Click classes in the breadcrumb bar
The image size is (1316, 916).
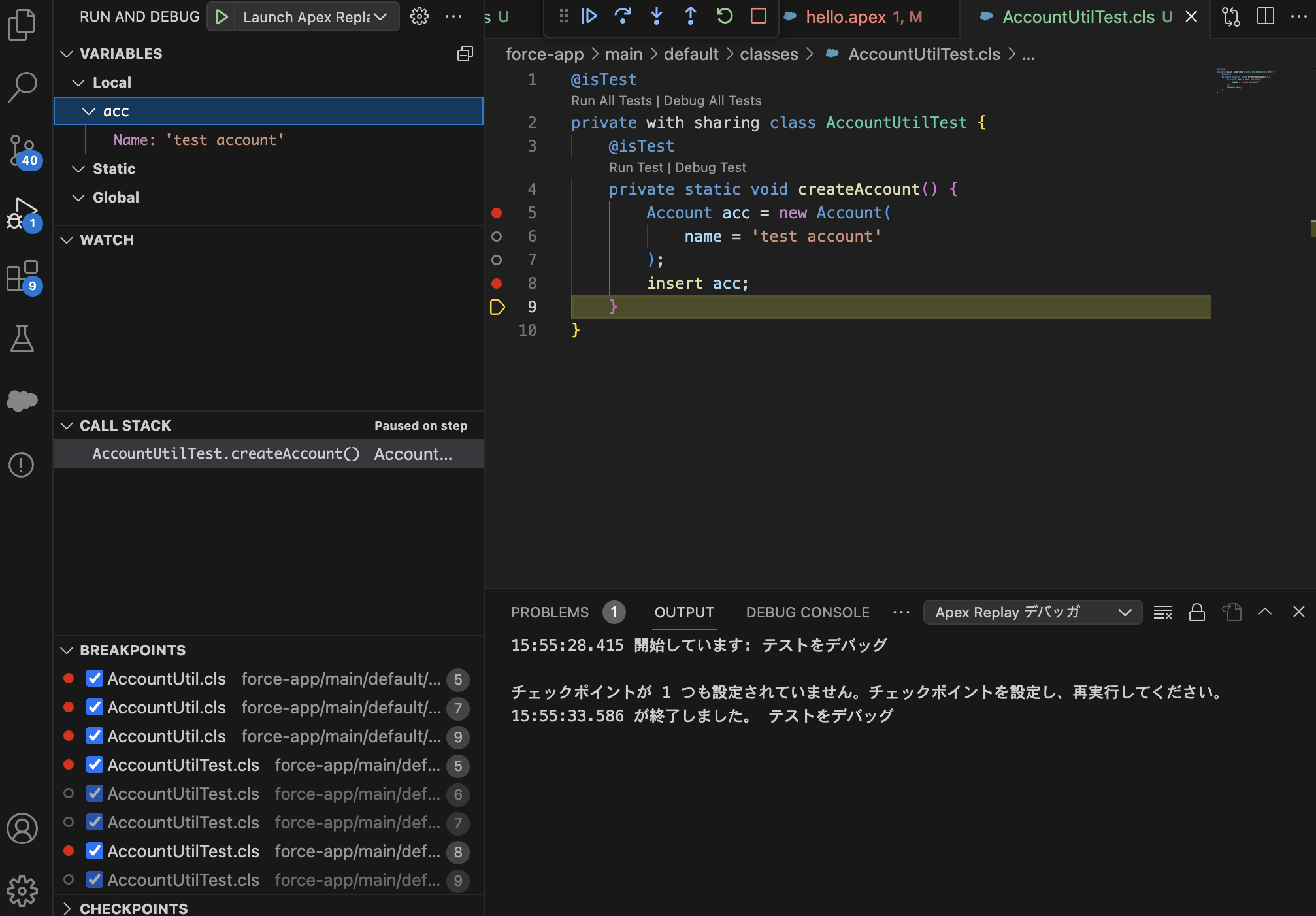point(768,54)
